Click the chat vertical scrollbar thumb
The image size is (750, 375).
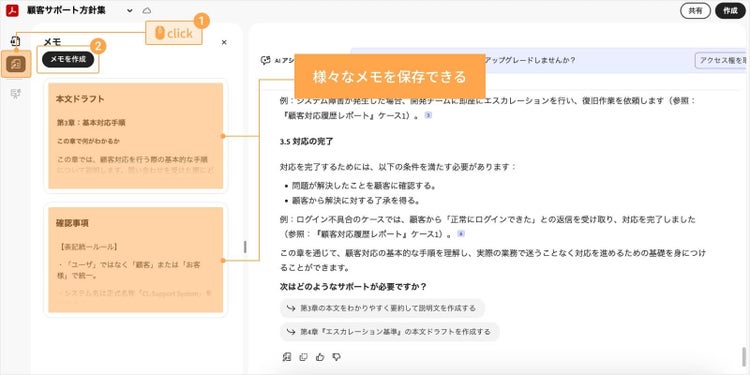click(743, 356)
